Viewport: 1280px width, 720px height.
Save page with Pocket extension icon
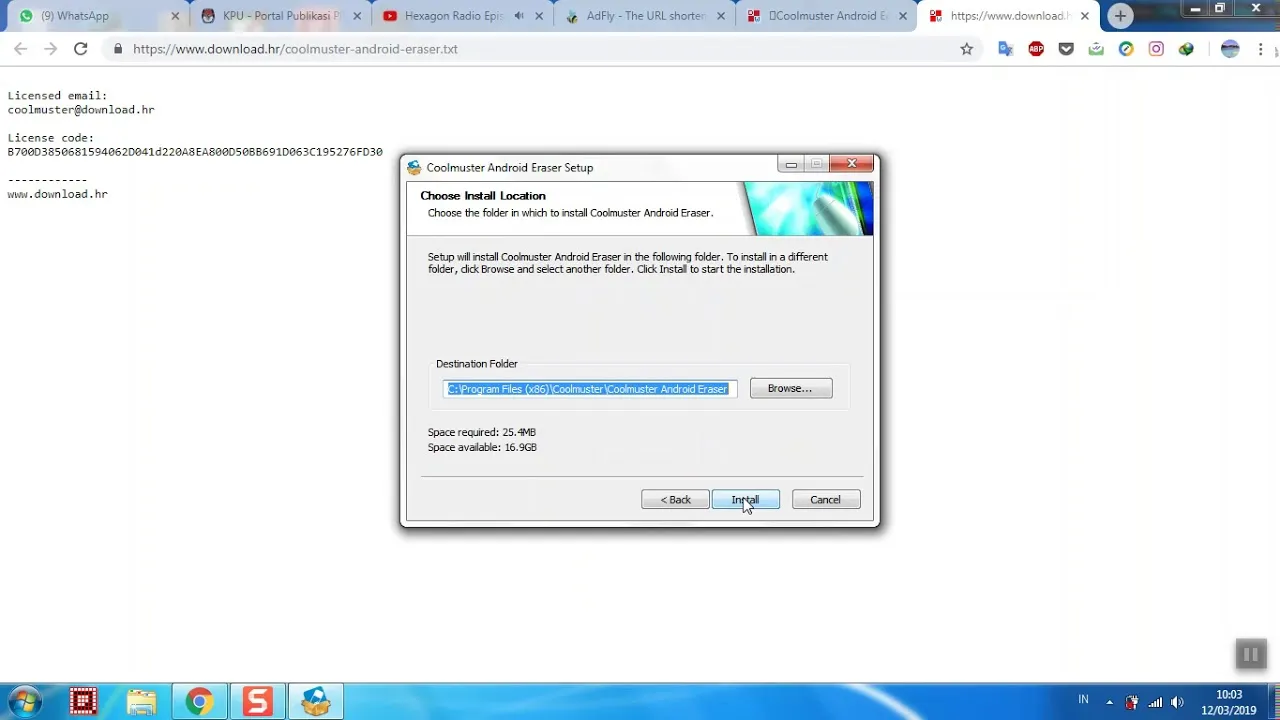pyautogui.click(x=1066, y=49)
